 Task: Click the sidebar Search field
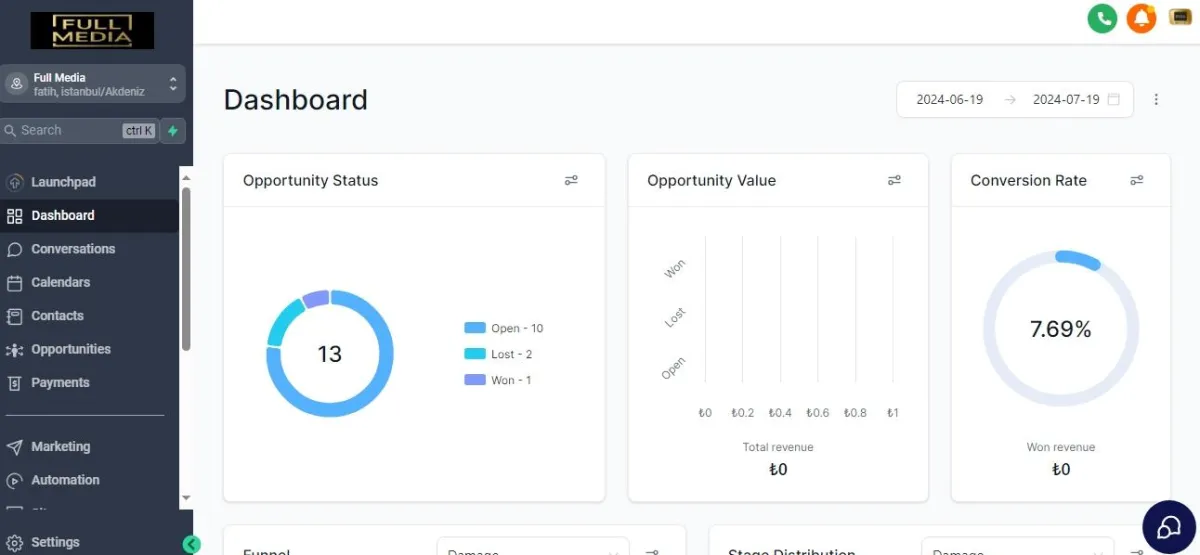pos(80,131)
